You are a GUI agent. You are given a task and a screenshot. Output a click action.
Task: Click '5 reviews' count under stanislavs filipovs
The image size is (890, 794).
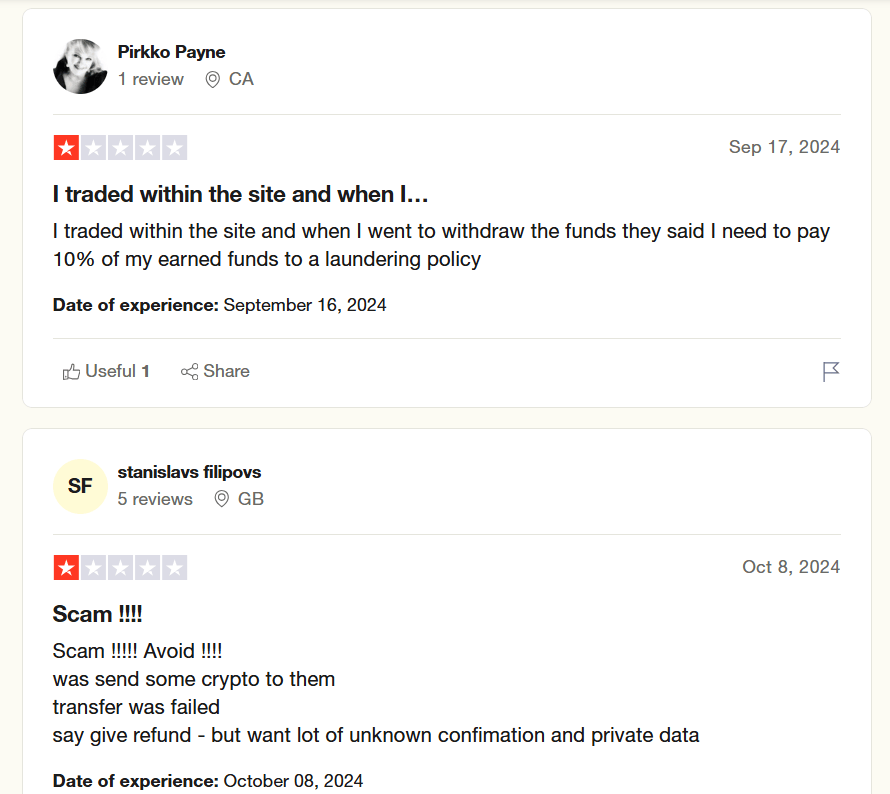(155, 499)
